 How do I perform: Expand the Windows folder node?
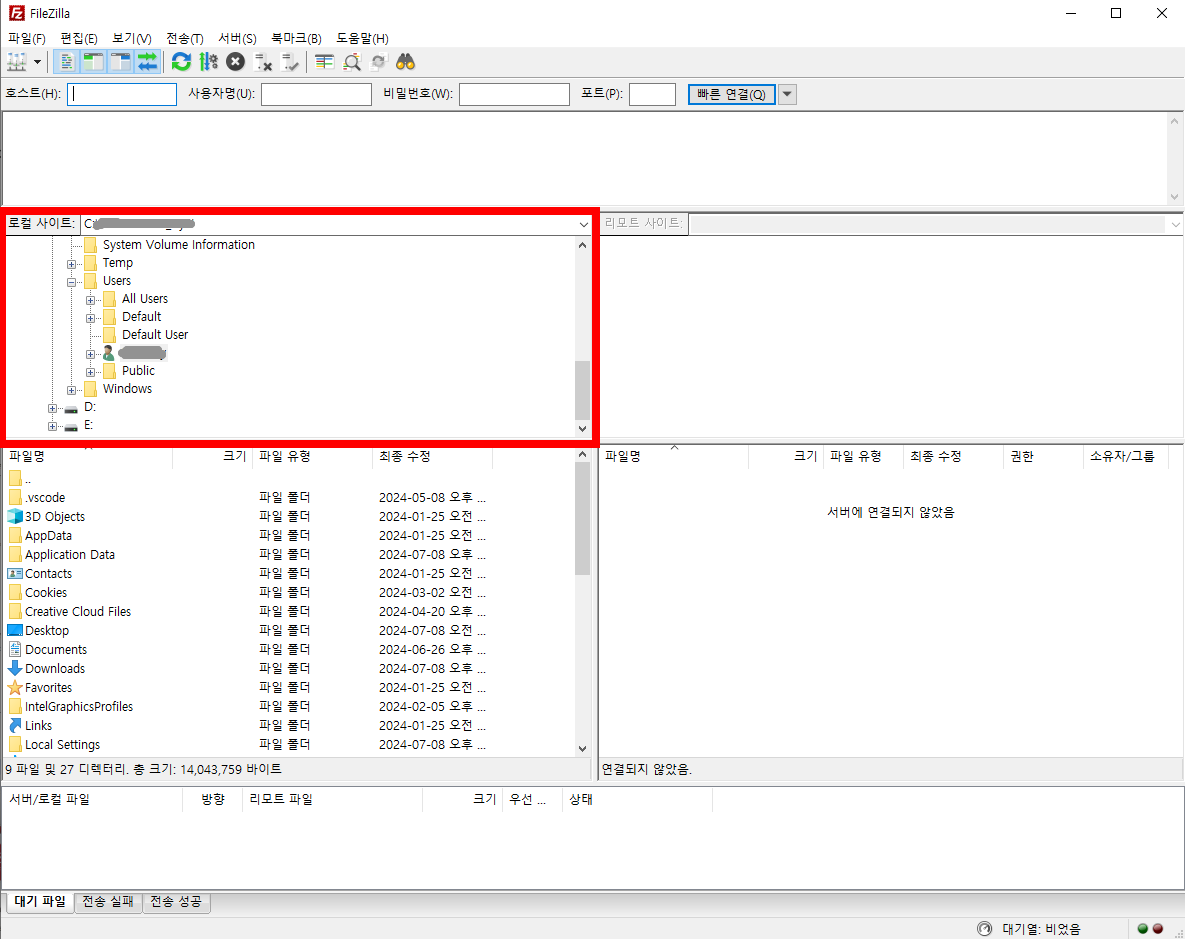(71, 390)
